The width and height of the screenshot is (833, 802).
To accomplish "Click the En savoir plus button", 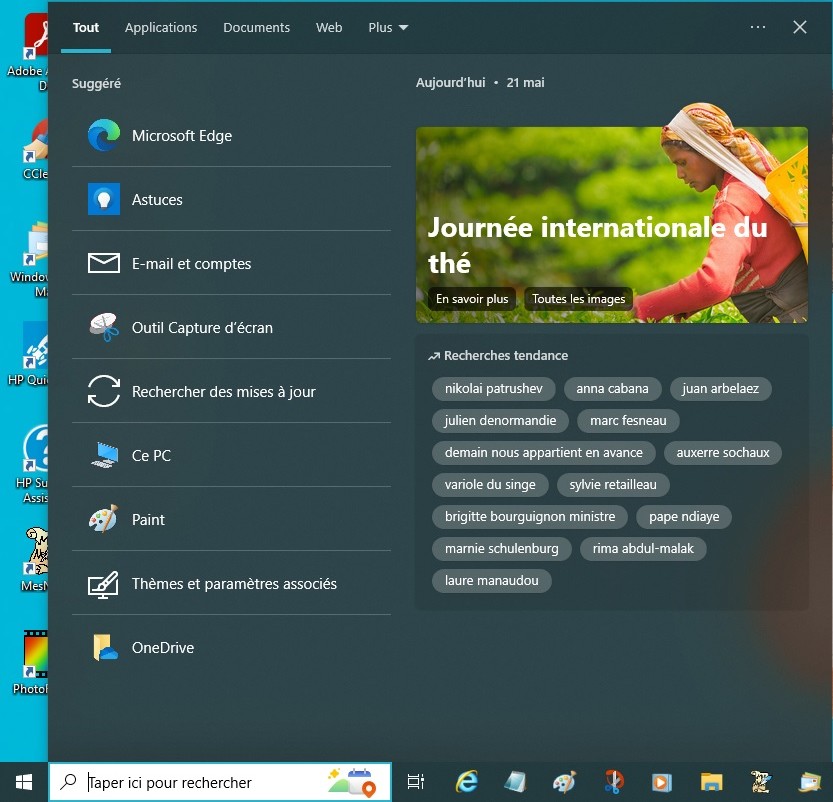I will pyautogui.click(x=472, y=298).
